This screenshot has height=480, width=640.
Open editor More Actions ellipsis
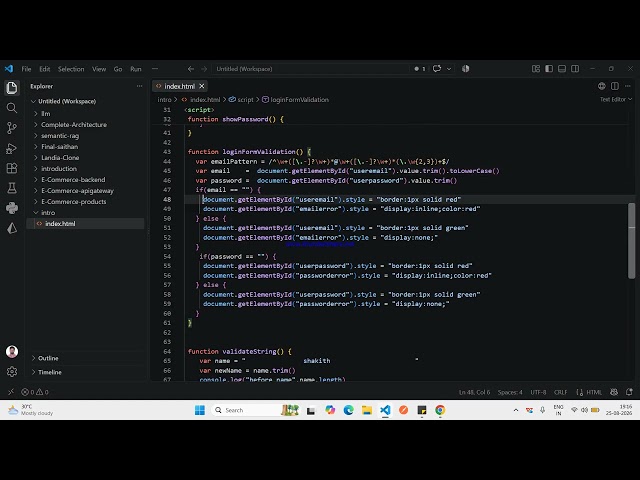[x=628, y=86]
